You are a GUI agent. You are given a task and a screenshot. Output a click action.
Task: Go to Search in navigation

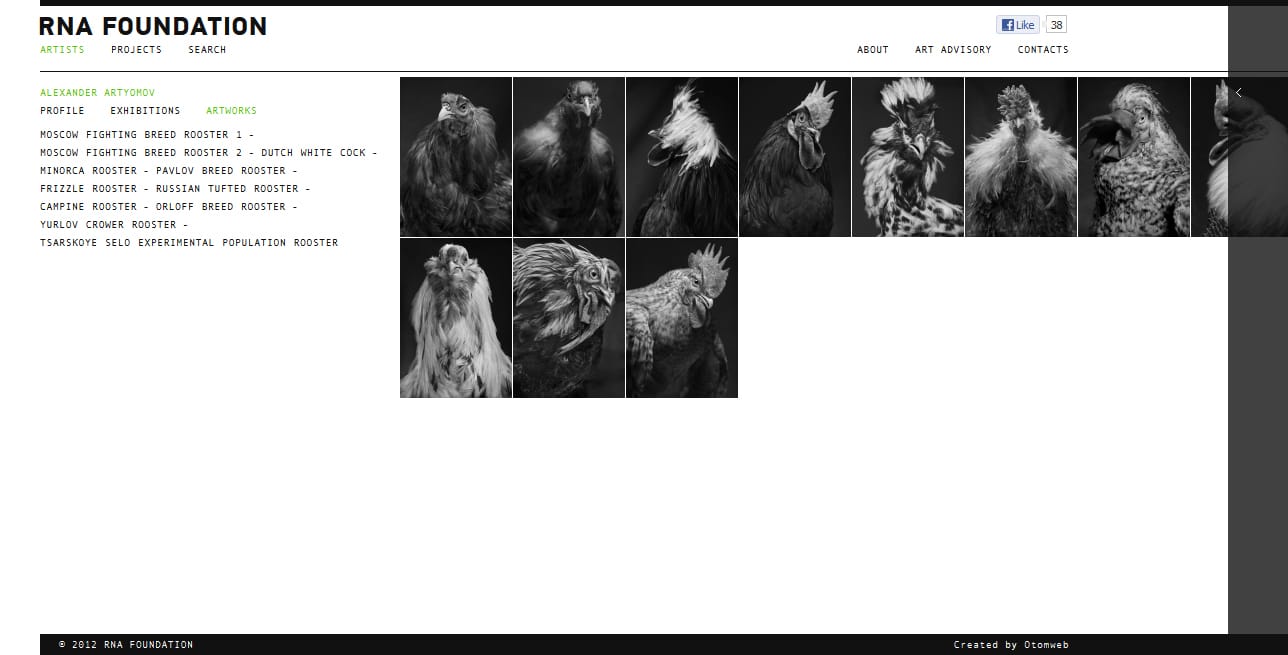click(x=207, y=50)
